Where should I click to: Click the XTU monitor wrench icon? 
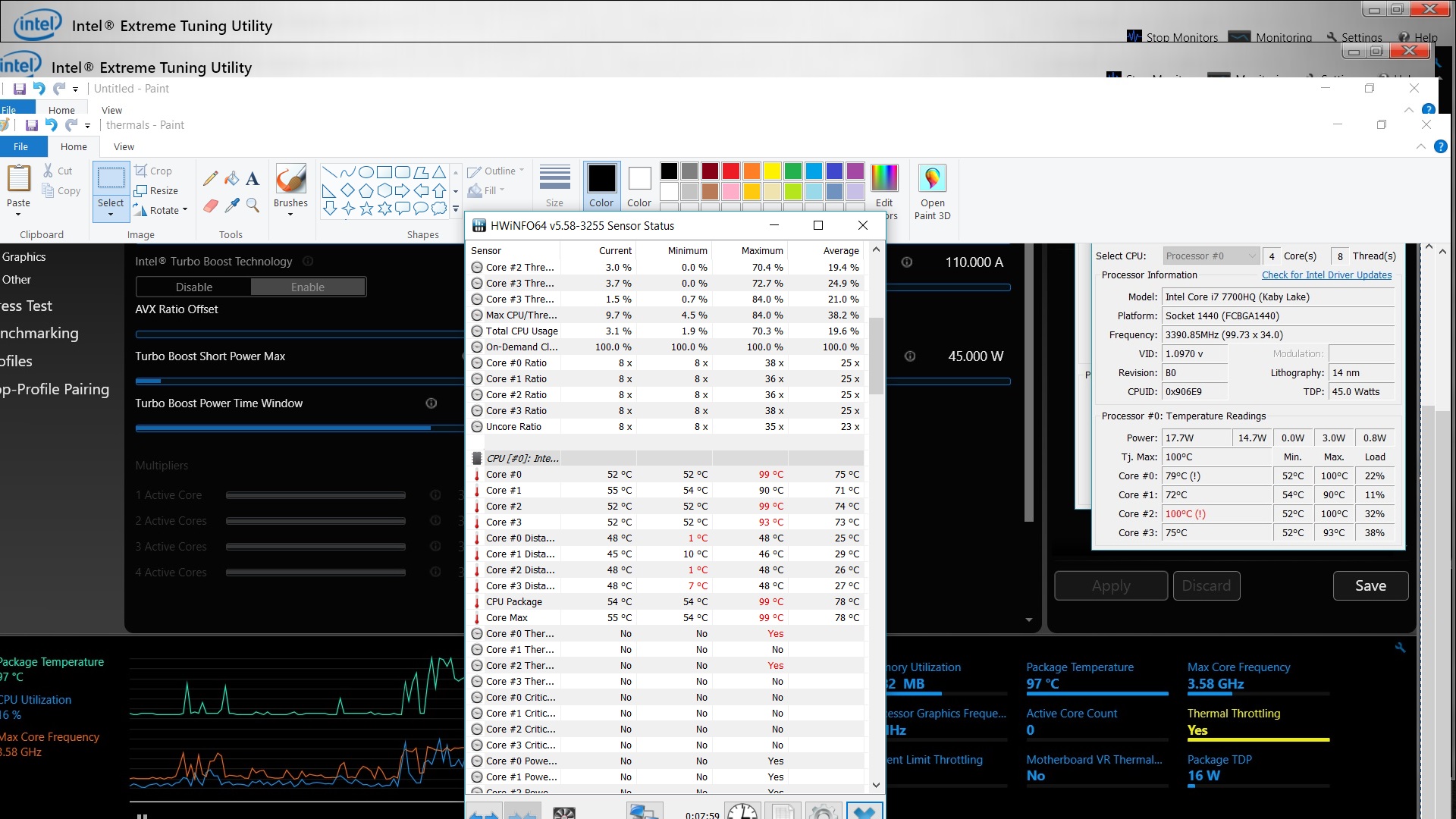tap(1400, 648)
